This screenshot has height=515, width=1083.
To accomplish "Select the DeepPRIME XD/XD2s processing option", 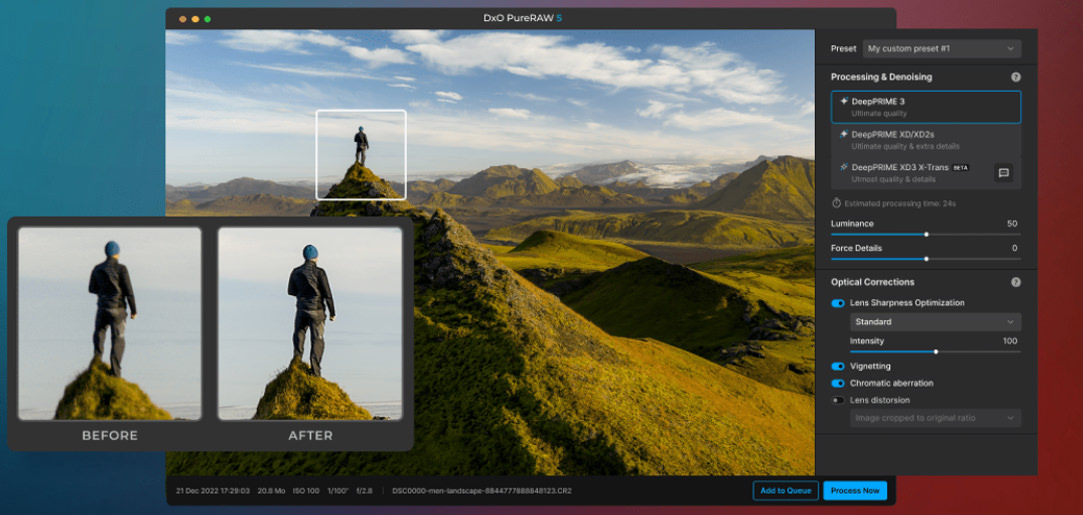I will pos(925,140).
